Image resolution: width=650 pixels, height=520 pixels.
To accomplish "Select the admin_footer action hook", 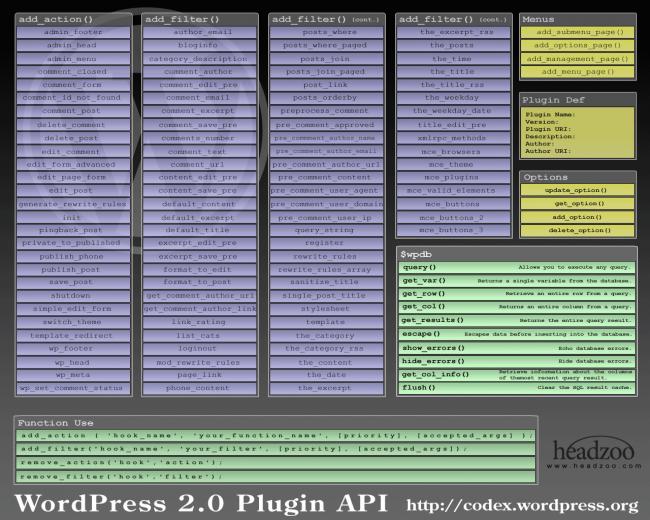I will 73,32.
